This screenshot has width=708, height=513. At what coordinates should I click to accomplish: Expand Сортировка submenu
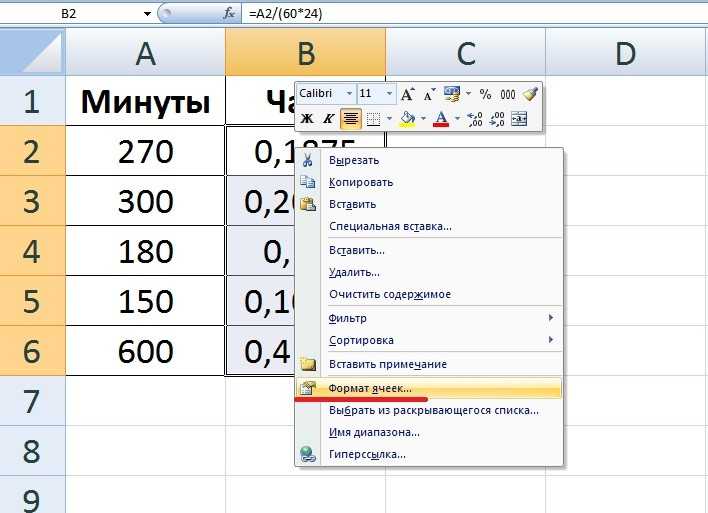429,340
